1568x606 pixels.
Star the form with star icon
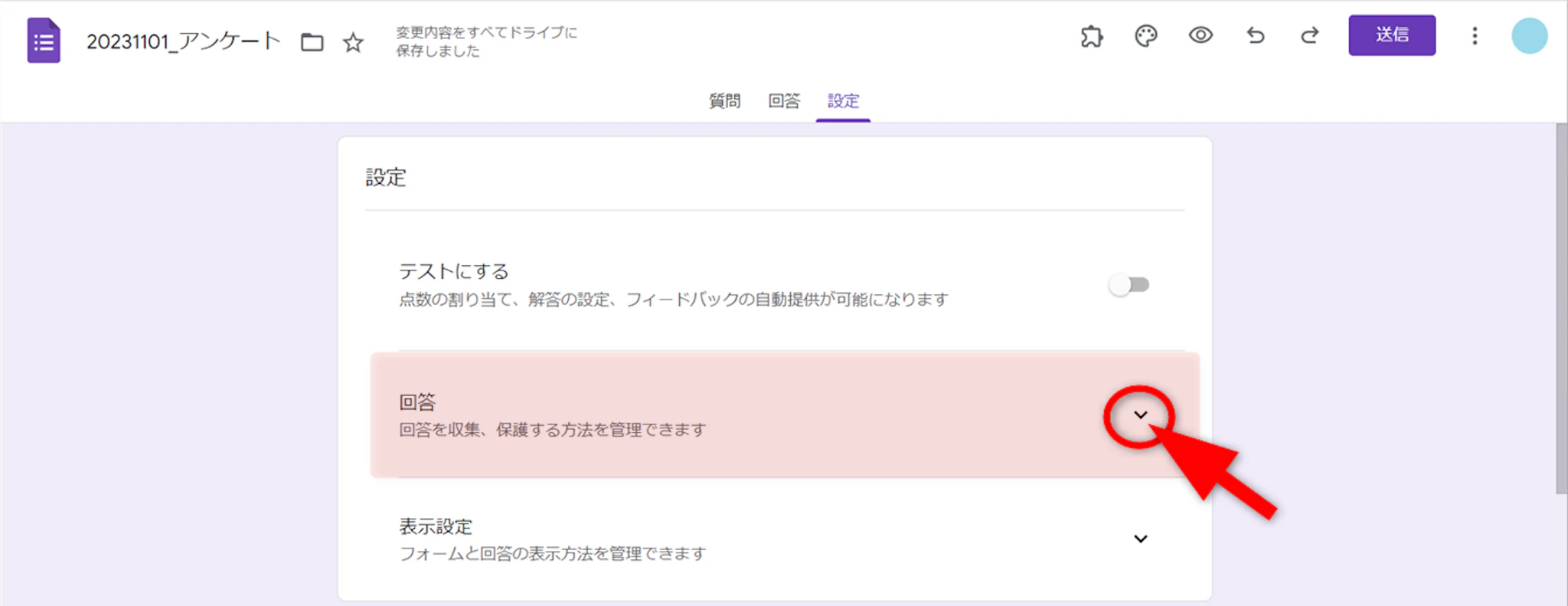coord(353,42)
